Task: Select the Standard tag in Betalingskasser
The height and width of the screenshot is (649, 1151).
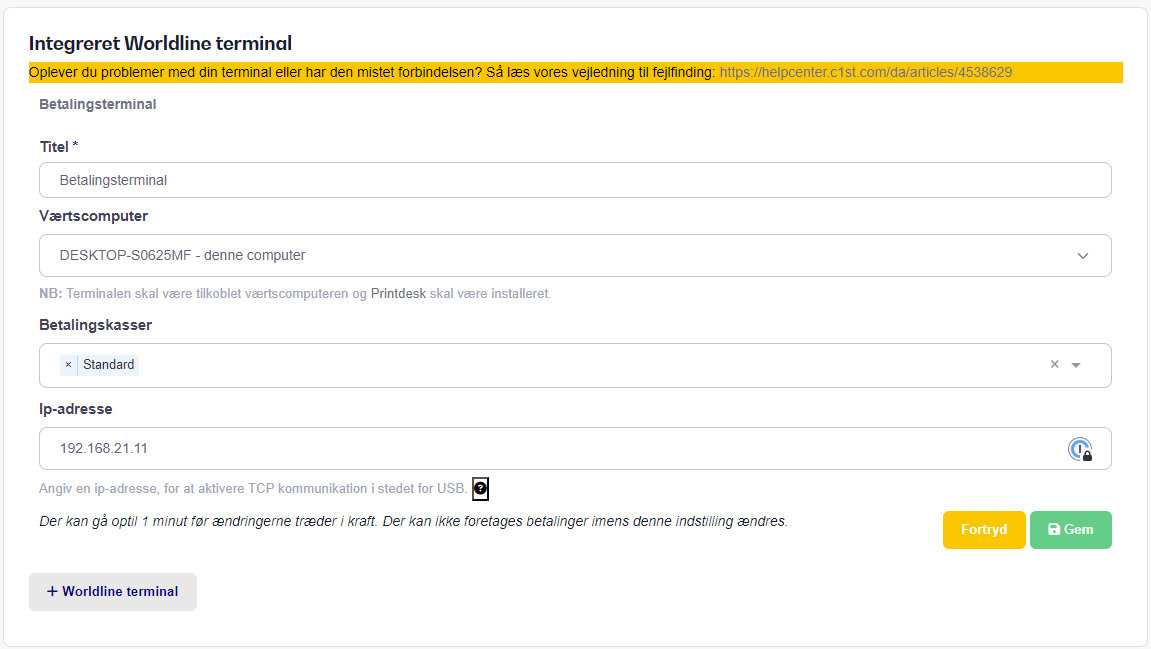Action: coord(109,365)
